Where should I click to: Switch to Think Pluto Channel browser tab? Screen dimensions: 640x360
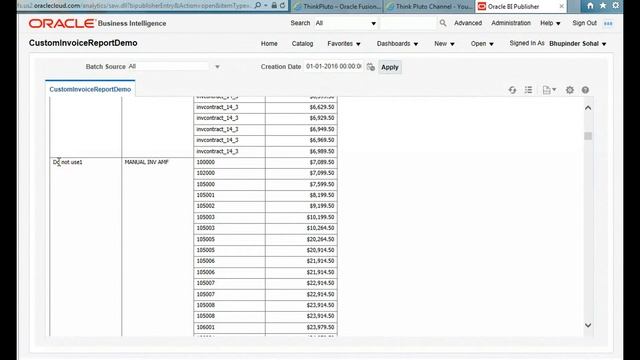pos(429,7)
